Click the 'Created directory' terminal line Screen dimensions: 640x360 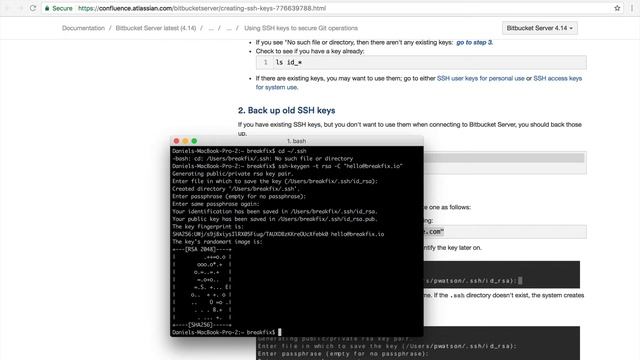click(236, 189)
